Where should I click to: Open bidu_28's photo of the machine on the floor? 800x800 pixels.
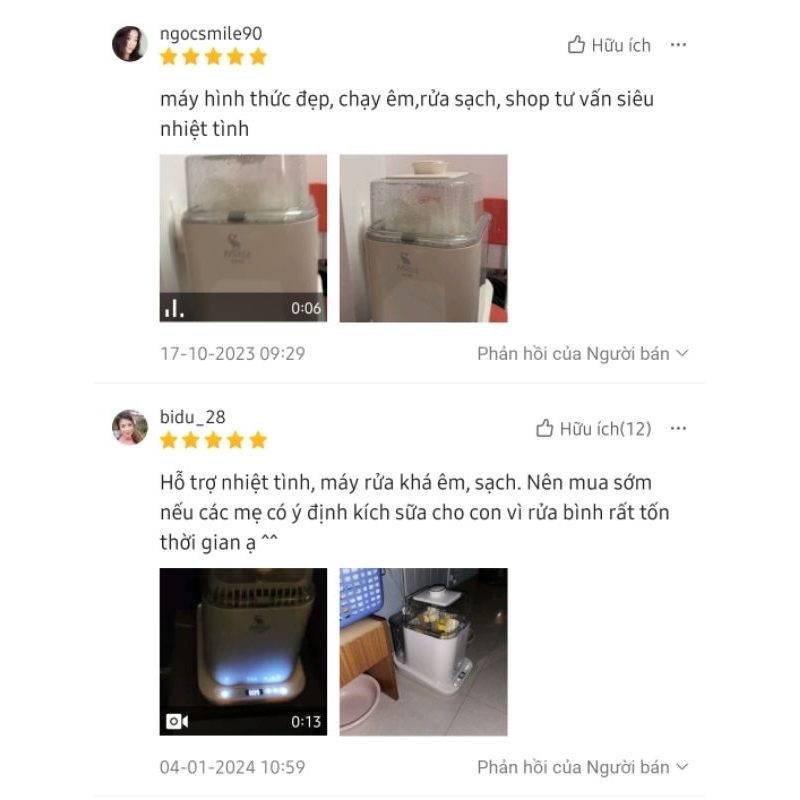click(x=423, y=652)
